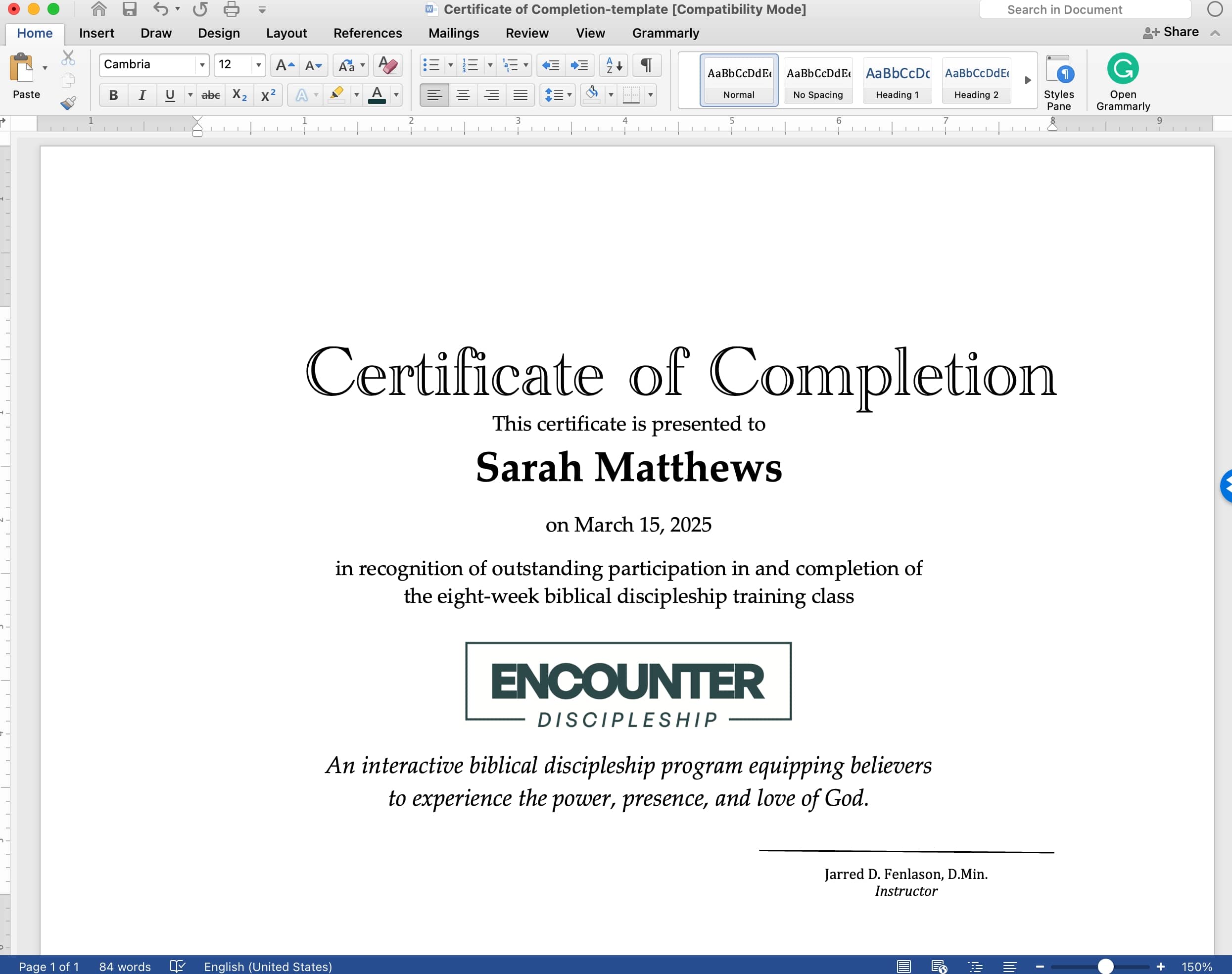Click the zoom out minus button

coord(1040,967)
